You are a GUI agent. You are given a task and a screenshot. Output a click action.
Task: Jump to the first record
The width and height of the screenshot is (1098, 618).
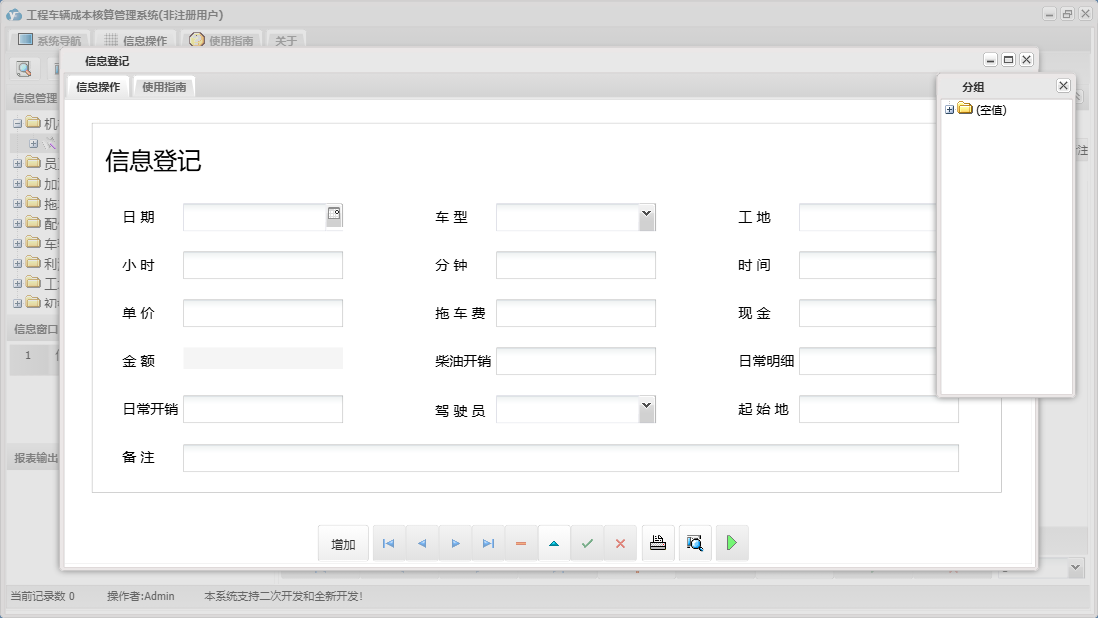pos(388,542)
